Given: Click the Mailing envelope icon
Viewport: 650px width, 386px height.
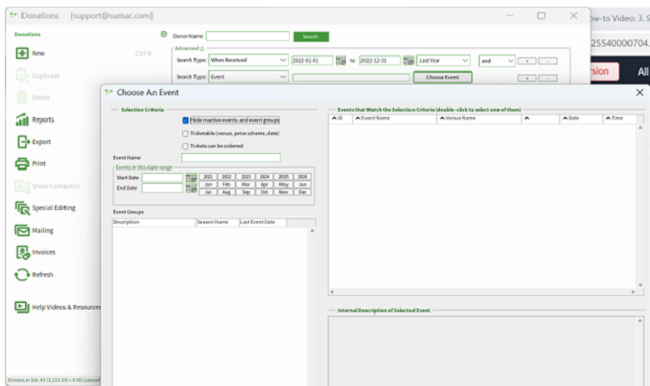Looking at the screenshot, I should [x=22, y=230].
